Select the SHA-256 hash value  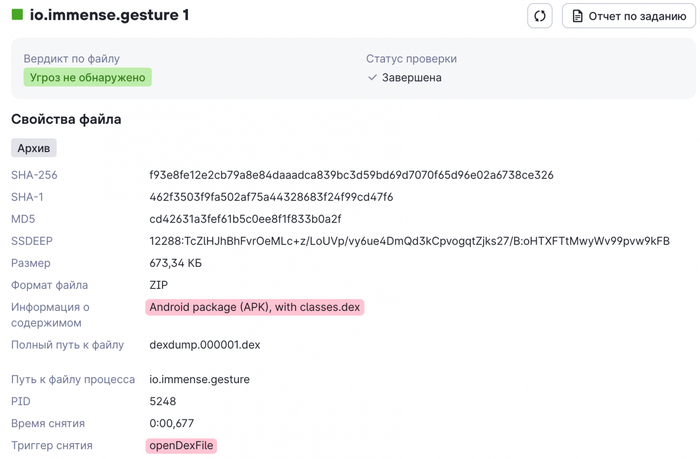click(351, 175)
